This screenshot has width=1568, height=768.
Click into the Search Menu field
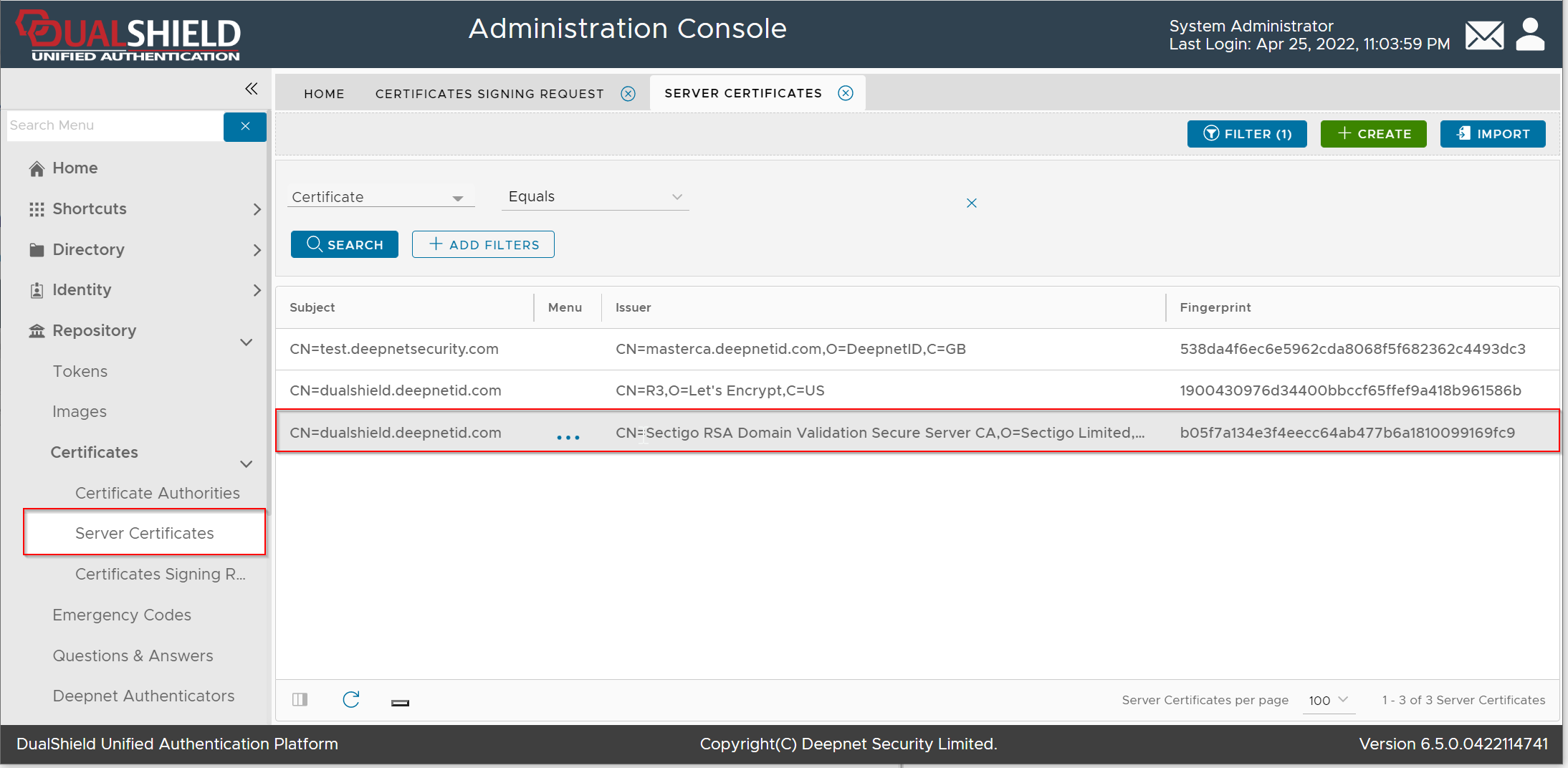(115, 126)
